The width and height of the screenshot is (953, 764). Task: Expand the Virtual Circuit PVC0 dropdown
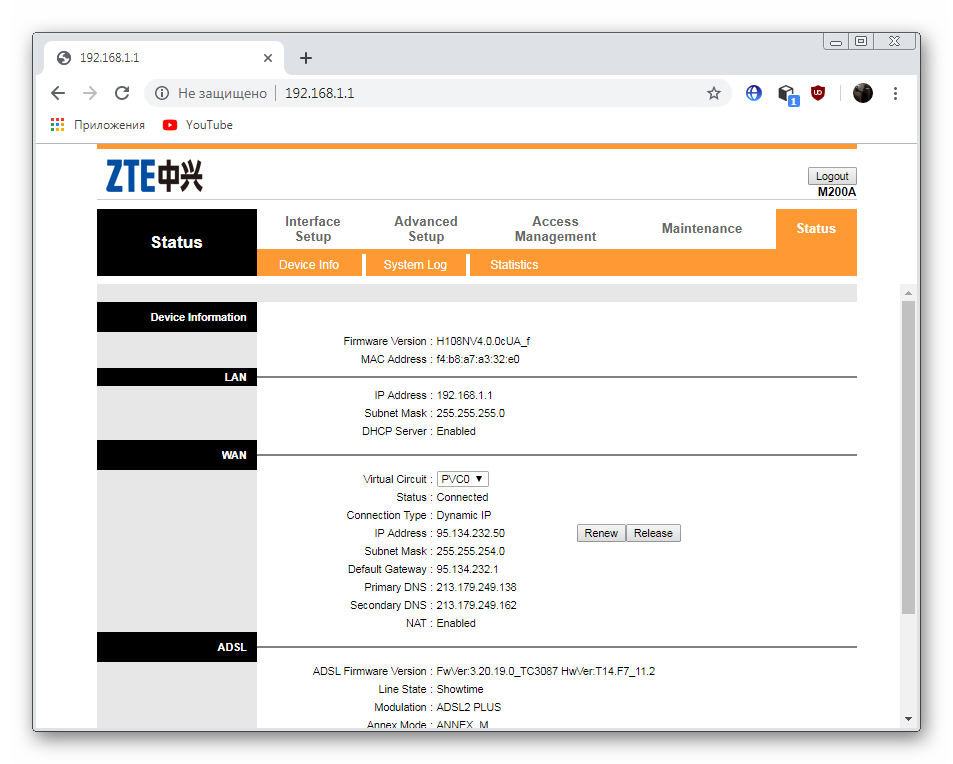click(x=463, y=479)
